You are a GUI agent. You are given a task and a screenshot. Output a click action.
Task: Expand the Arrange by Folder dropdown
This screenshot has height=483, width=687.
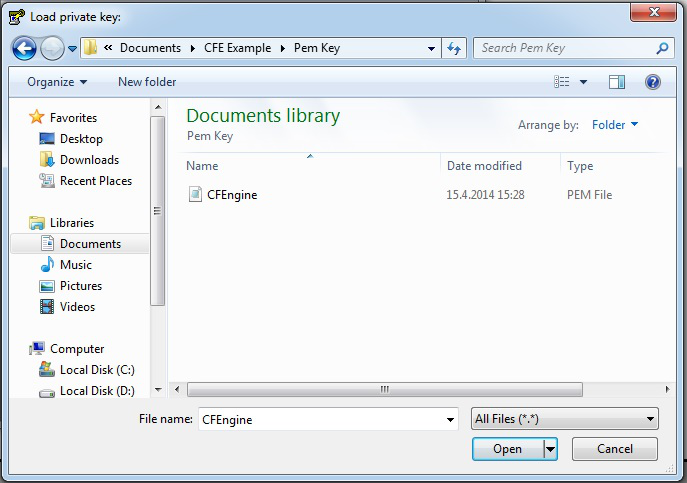pyautogui.click(x=615, y=125)
